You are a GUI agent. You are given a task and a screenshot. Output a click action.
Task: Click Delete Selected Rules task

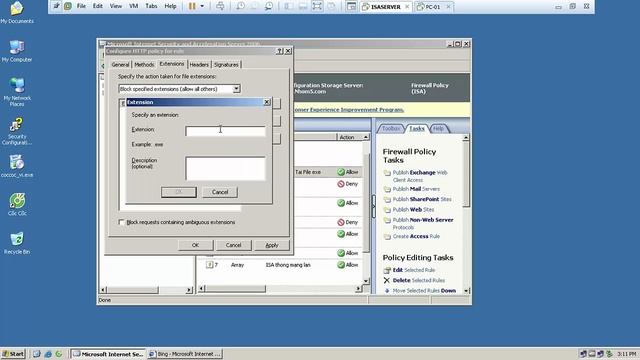tap(418, 280)
